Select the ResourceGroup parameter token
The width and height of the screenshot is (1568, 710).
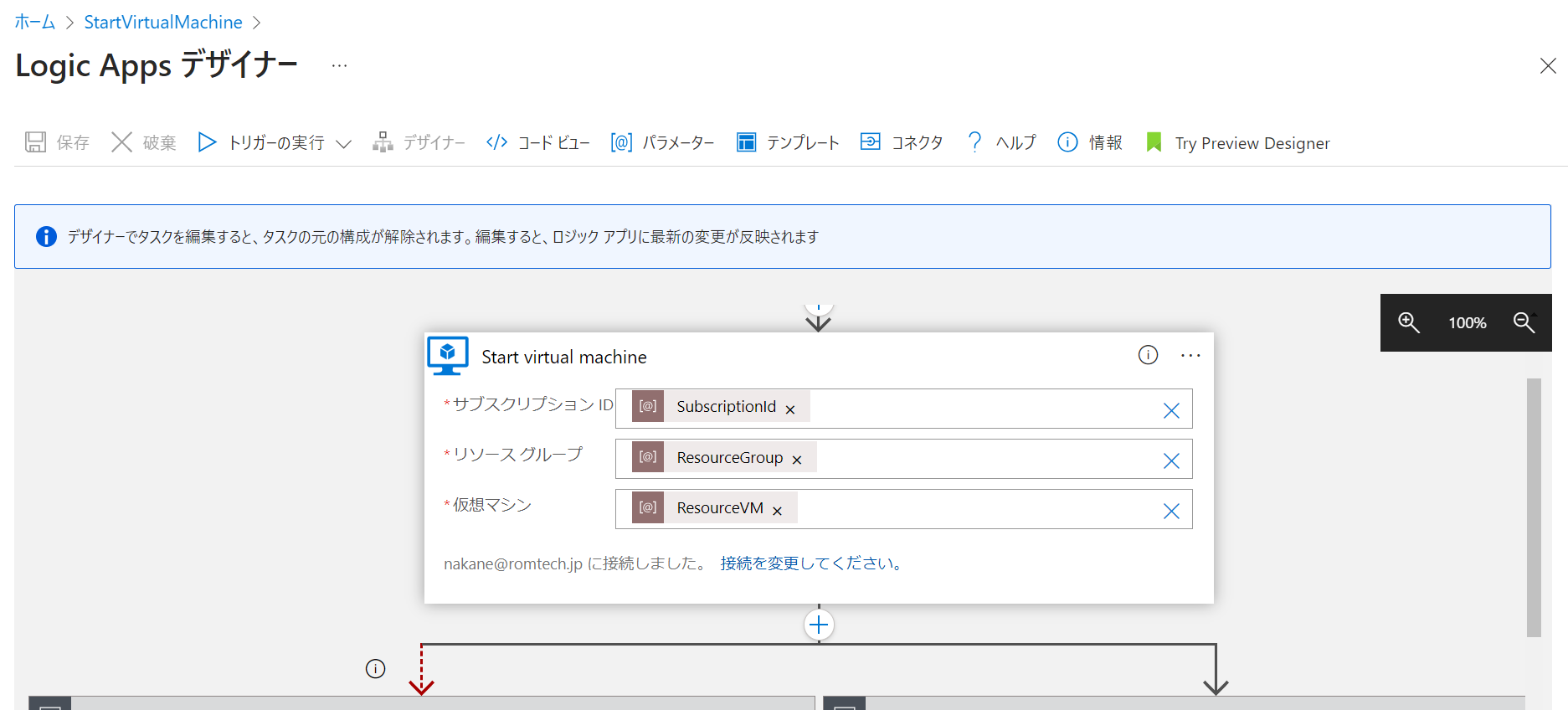724,457
